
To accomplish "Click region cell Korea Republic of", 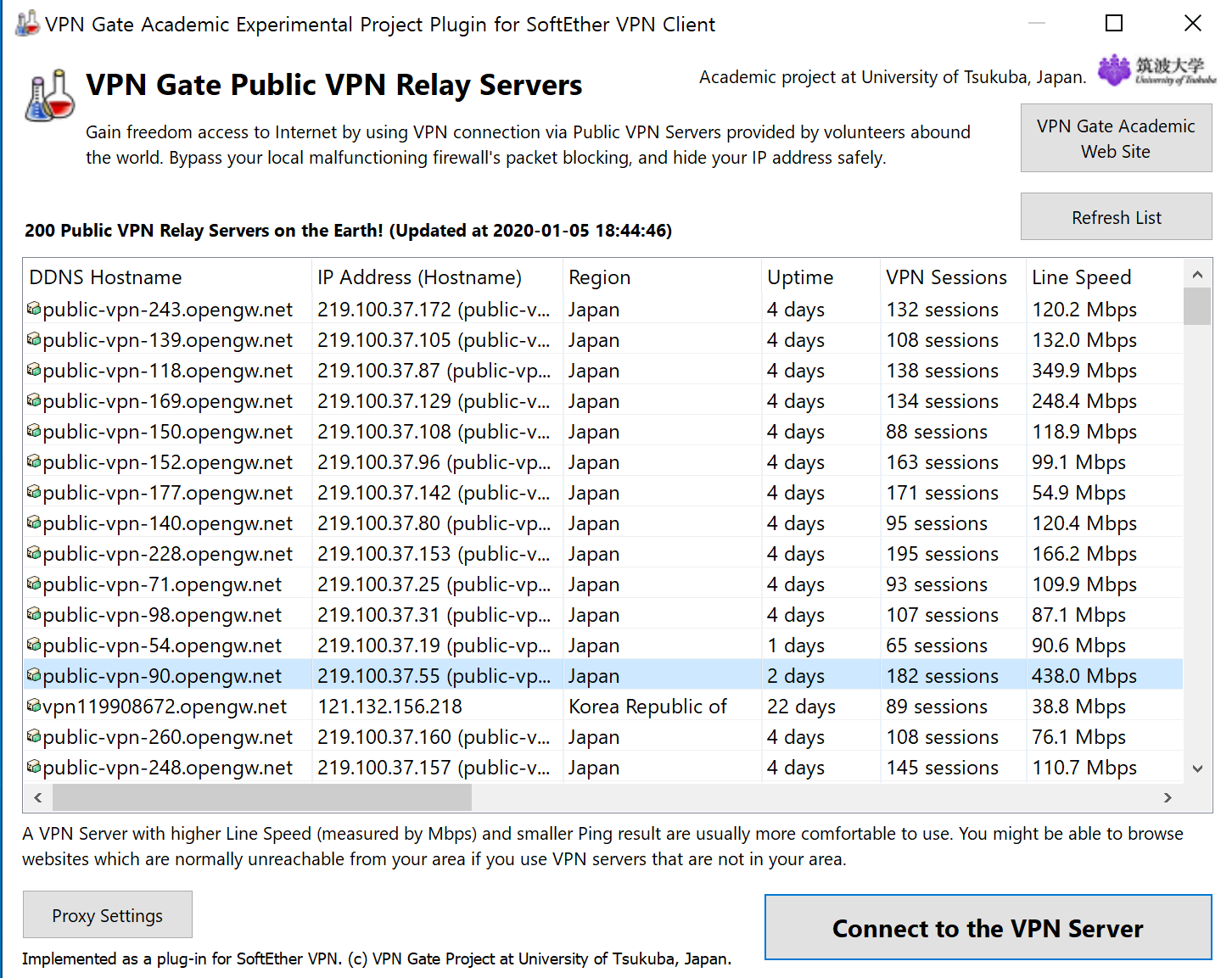I will click(x=647, y=707).
